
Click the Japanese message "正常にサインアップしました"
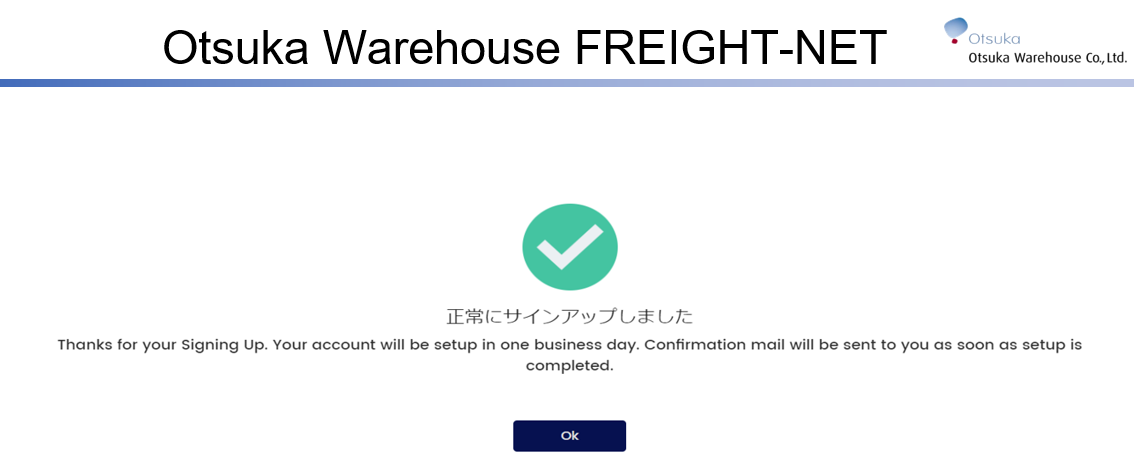coord(569,317)
